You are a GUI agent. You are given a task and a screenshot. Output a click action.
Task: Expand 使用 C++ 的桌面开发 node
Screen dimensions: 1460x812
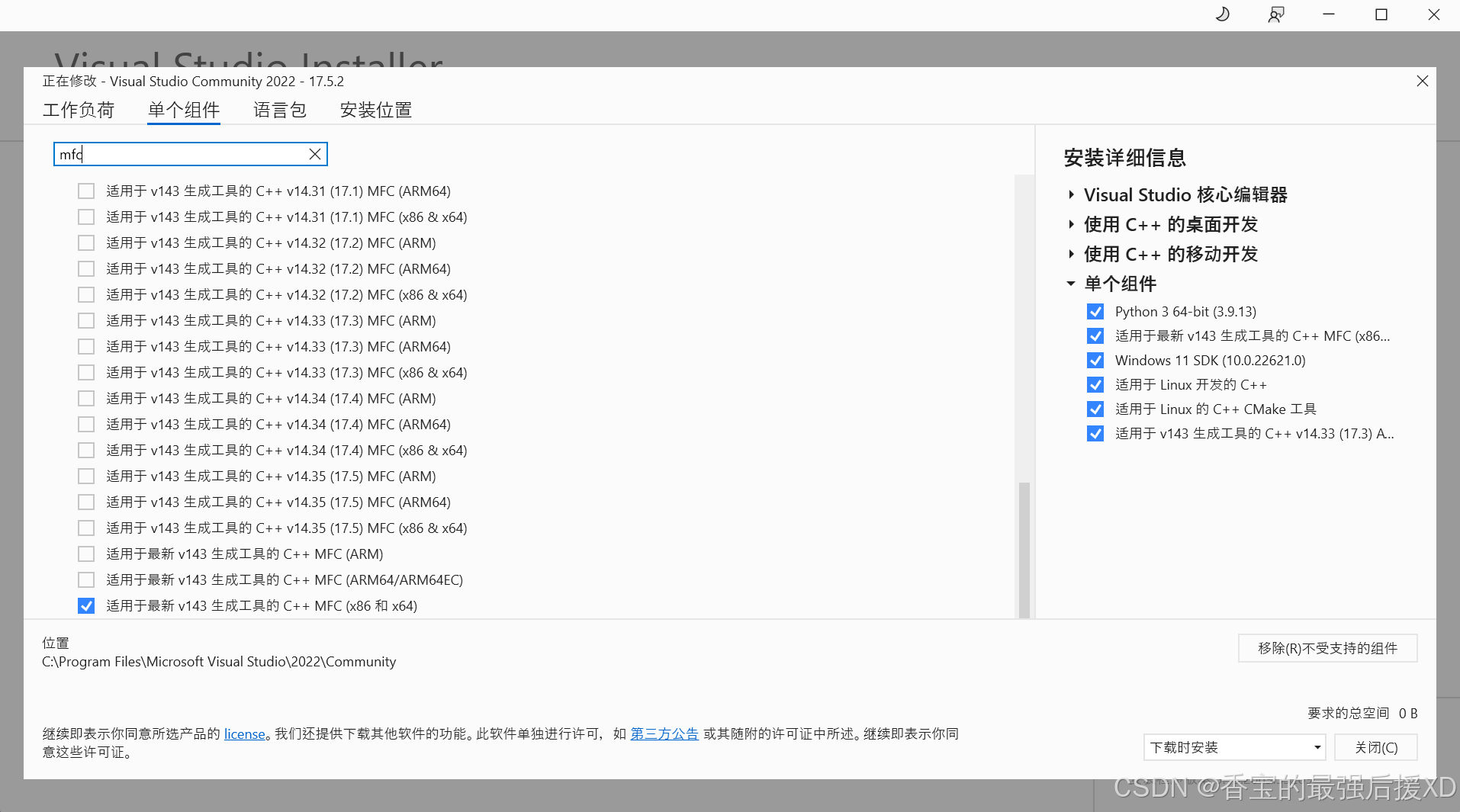[1071, 225]
